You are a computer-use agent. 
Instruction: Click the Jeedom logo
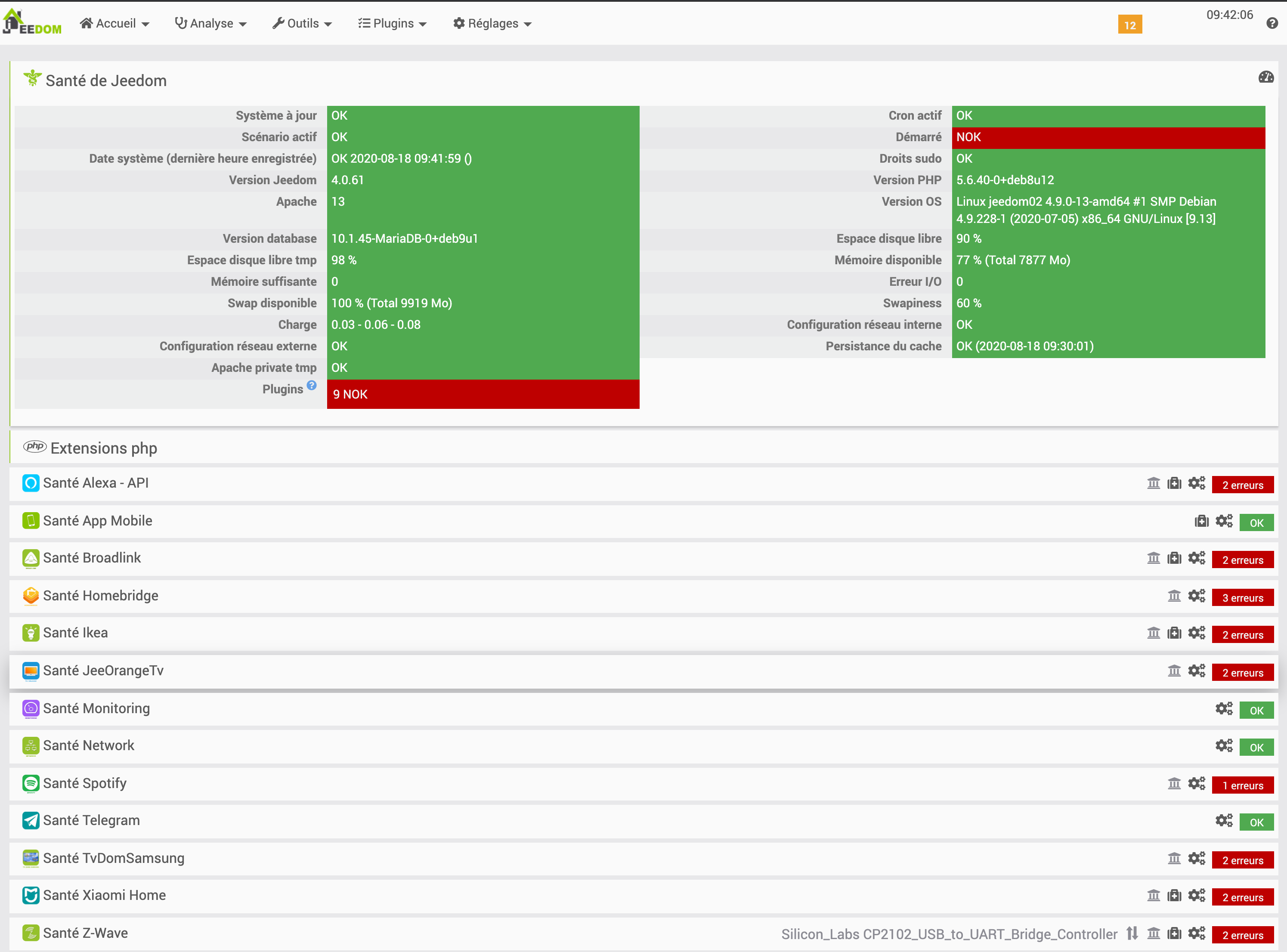pos(32,22)
